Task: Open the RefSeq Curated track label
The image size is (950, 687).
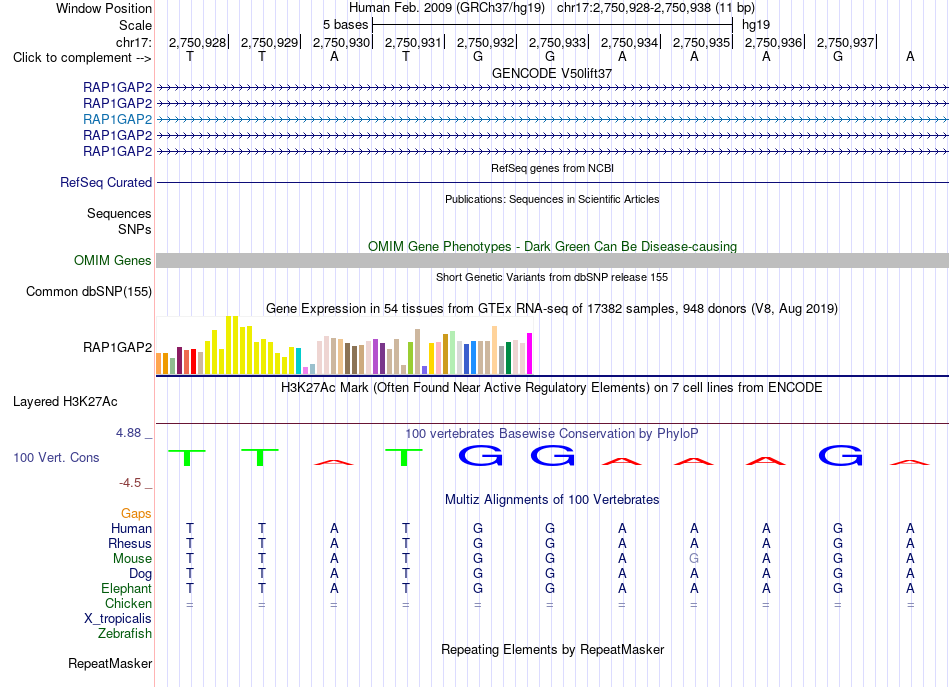Action: click(x=106, y=182)
